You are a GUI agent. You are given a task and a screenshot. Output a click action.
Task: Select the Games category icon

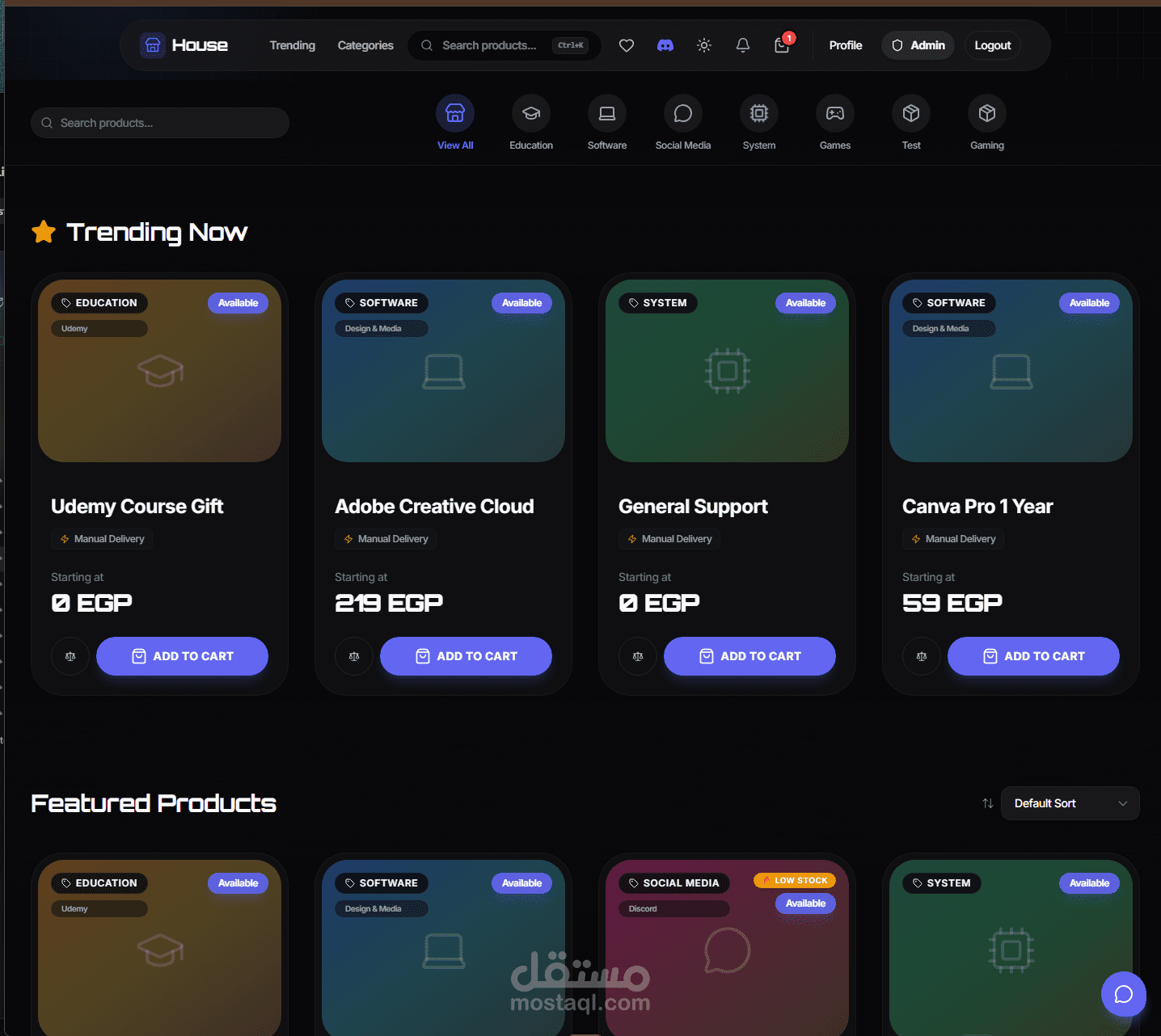tap(835, 113)
